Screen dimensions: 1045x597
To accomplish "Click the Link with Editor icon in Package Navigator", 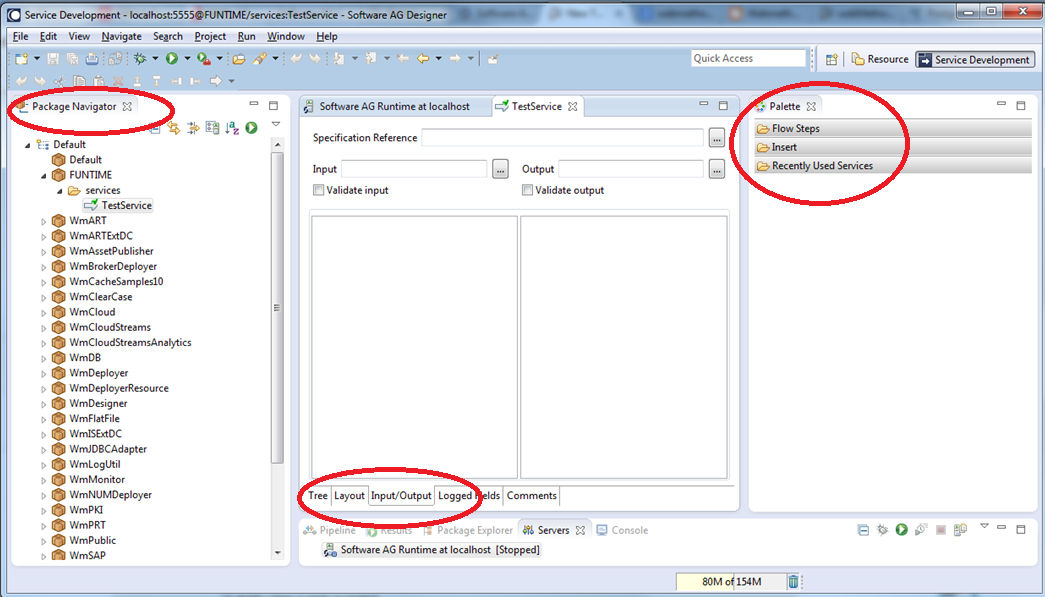I will pyautogui.click(x=174, y=127).
